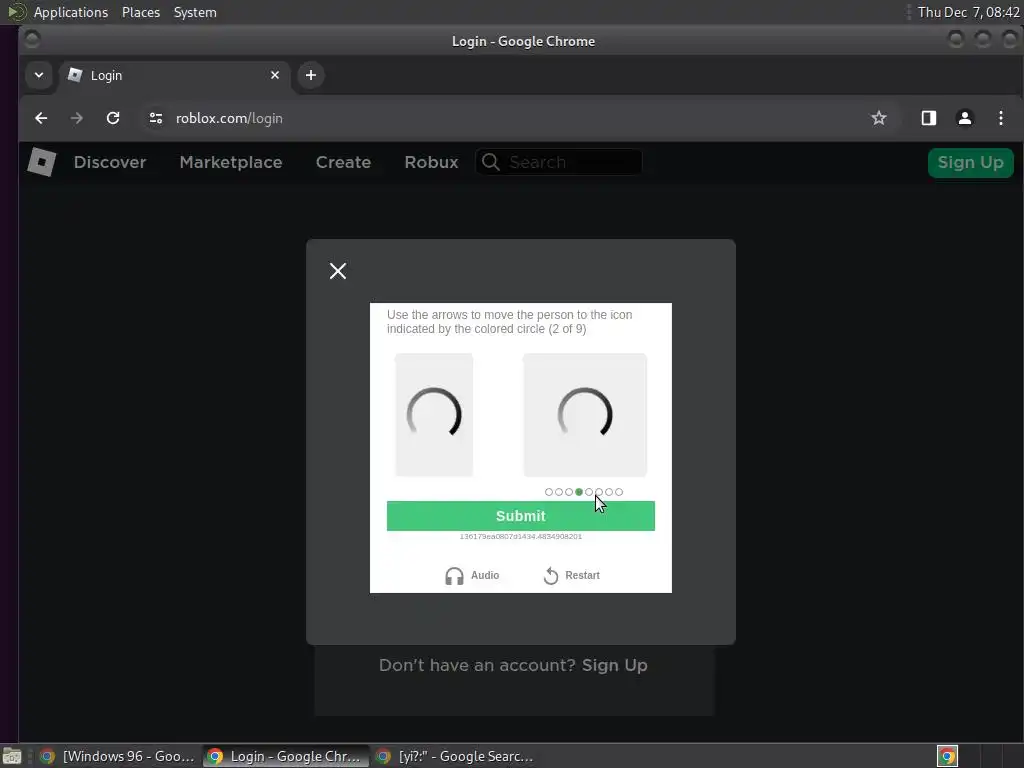This screenshot has width=1024, height=768.
Task: Click the green Sign Up button in header
Action: [970, 163]
